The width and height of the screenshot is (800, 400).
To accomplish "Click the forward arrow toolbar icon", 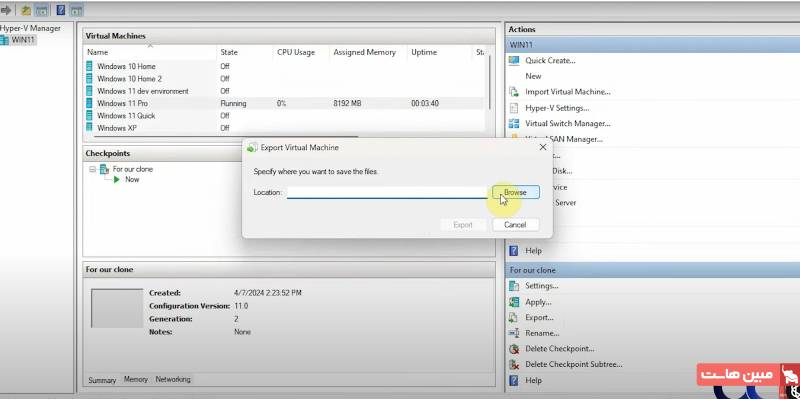I will (x=6, y=10).
